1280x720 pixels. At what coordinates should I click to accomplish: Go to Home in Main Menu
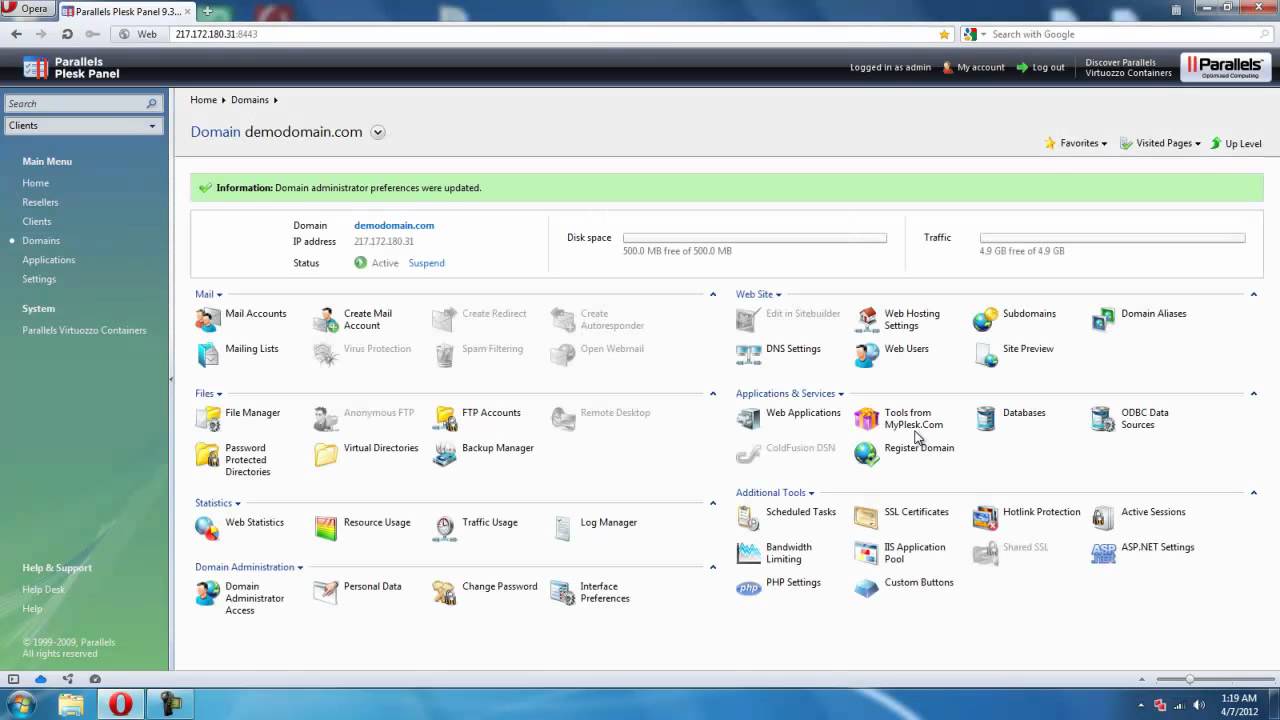36,183
